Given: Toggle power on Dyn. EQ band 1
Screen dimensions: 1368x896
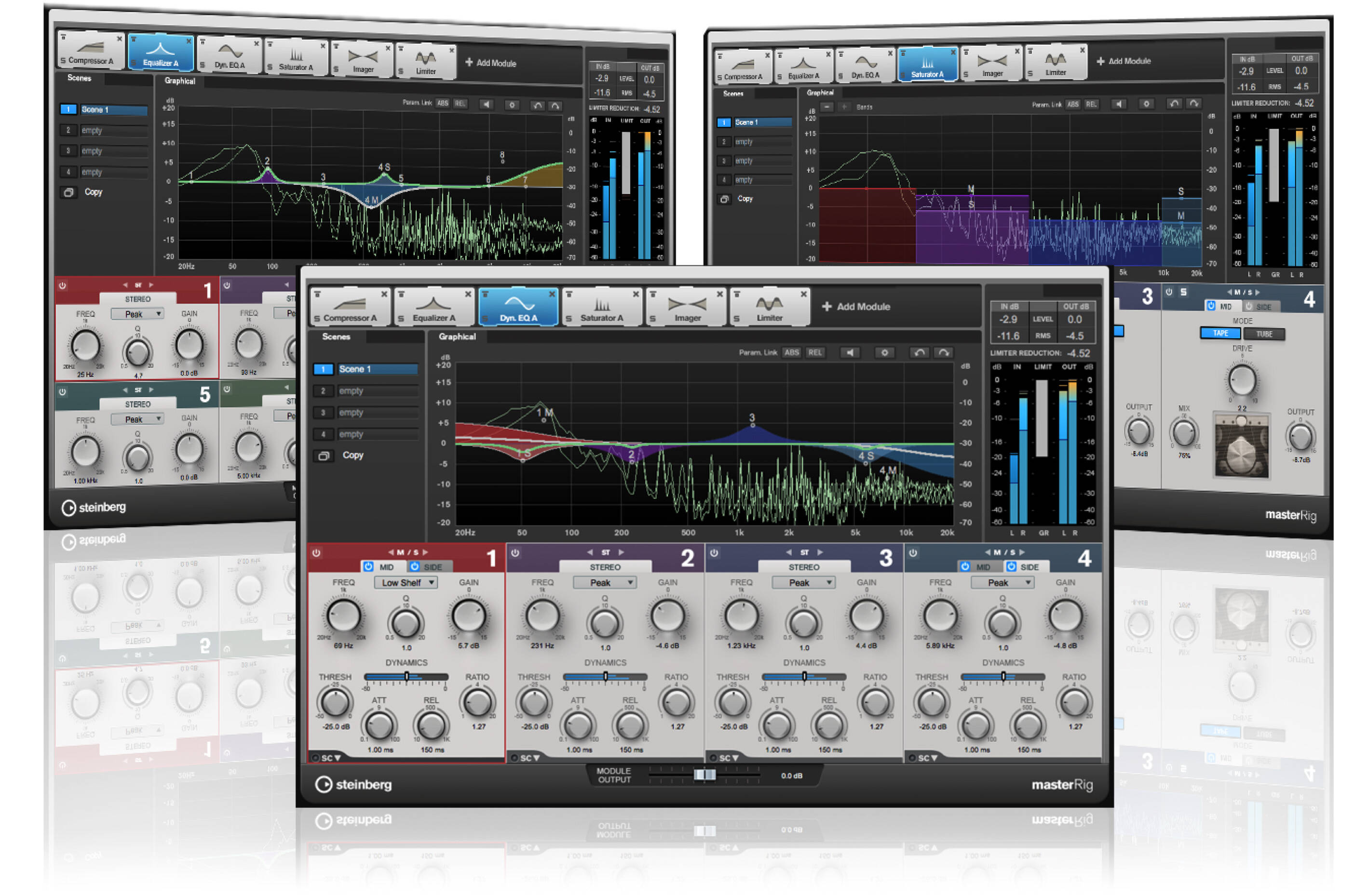Looking at the screenshot, I should [316, 553].
